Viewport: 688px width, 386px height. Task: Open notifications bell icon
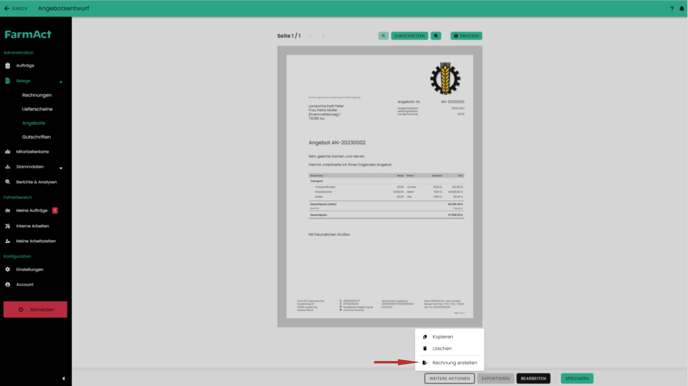pyautogui.click(x=682, y=8)
